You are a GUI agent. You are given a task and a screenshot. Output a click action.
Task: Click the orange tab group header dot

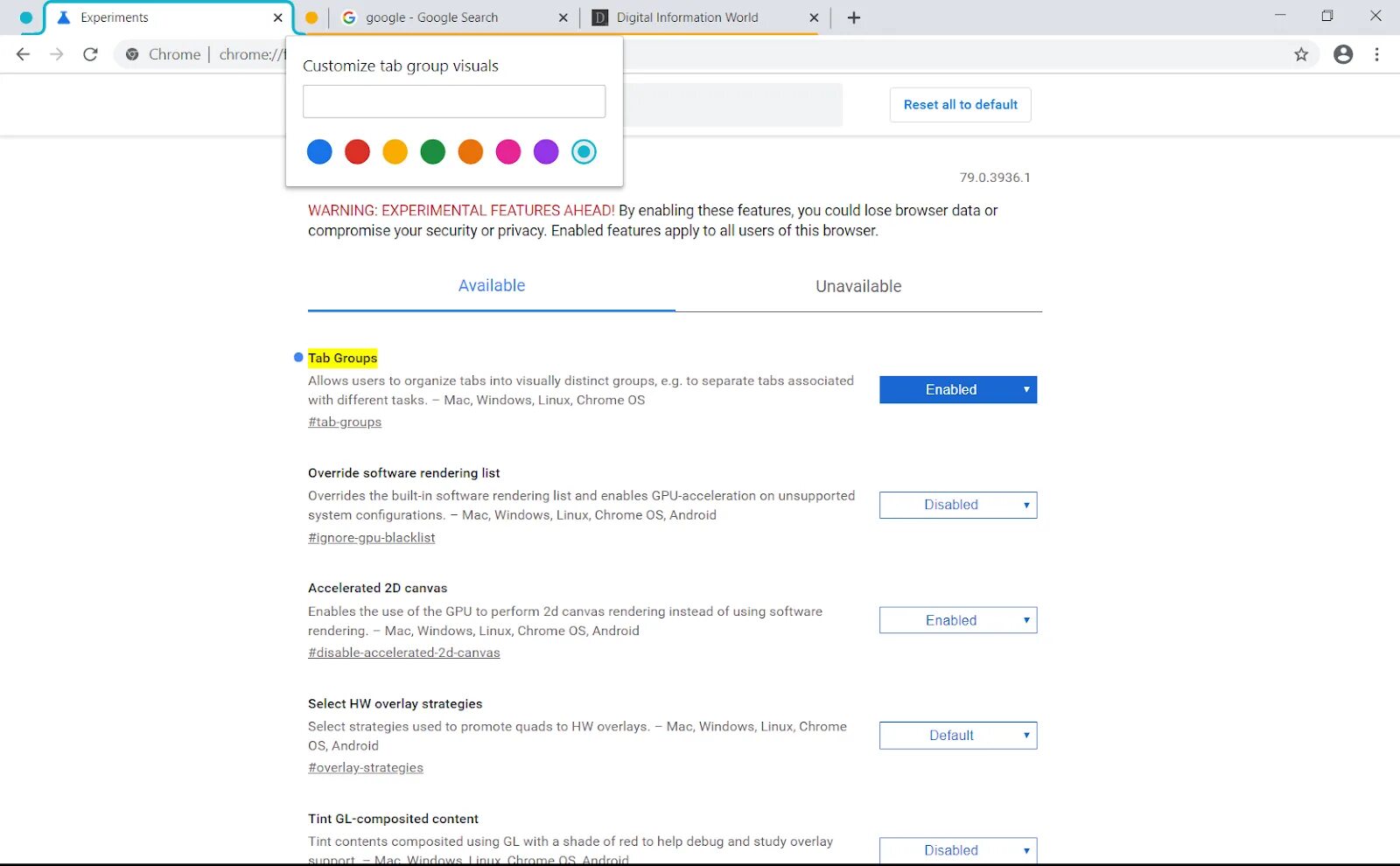pyautogui.click(x=311, y=17)
